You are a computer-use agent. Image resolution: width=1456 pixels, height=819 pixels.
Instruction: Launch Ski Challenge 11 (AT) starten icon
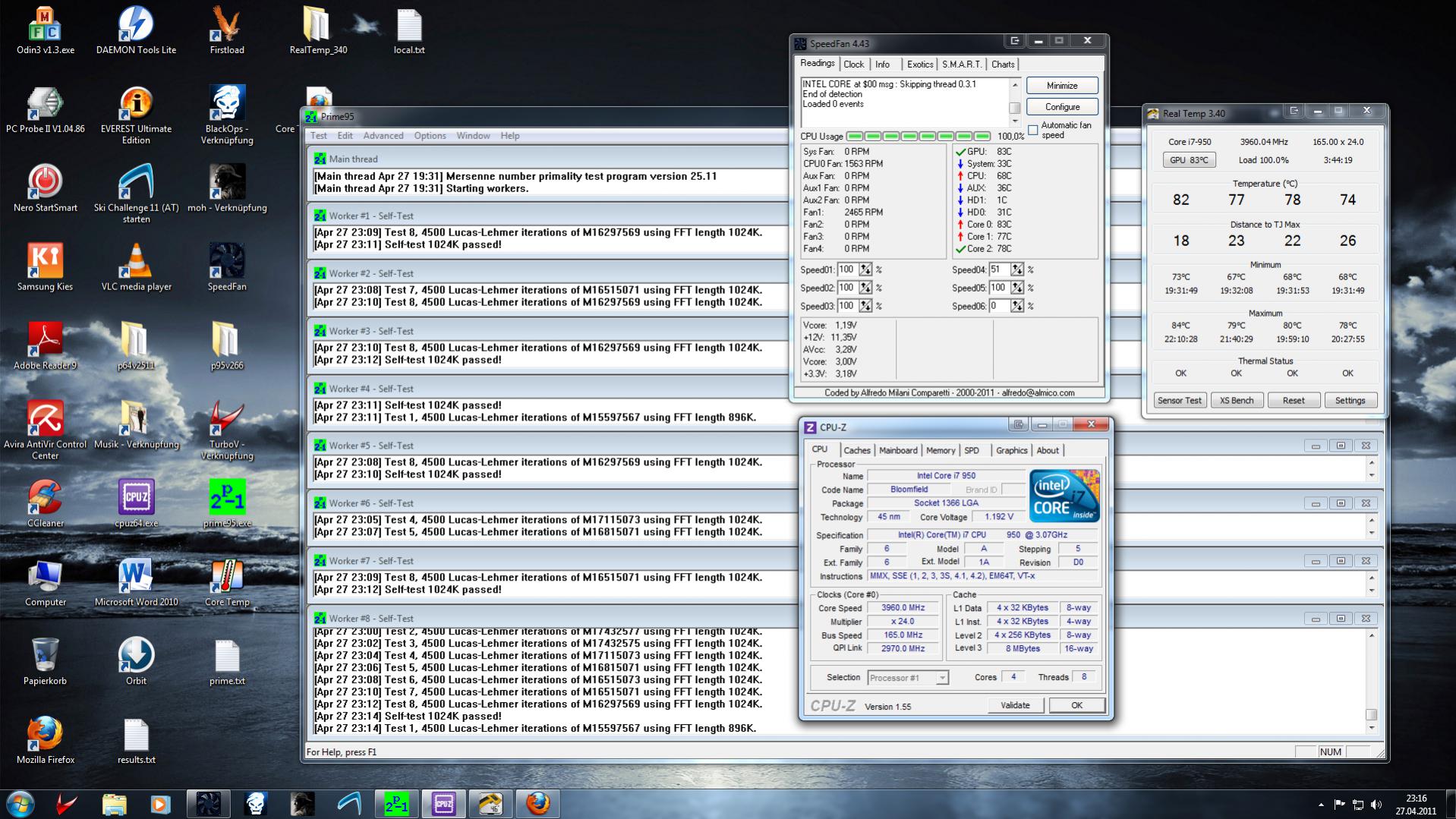136,194
